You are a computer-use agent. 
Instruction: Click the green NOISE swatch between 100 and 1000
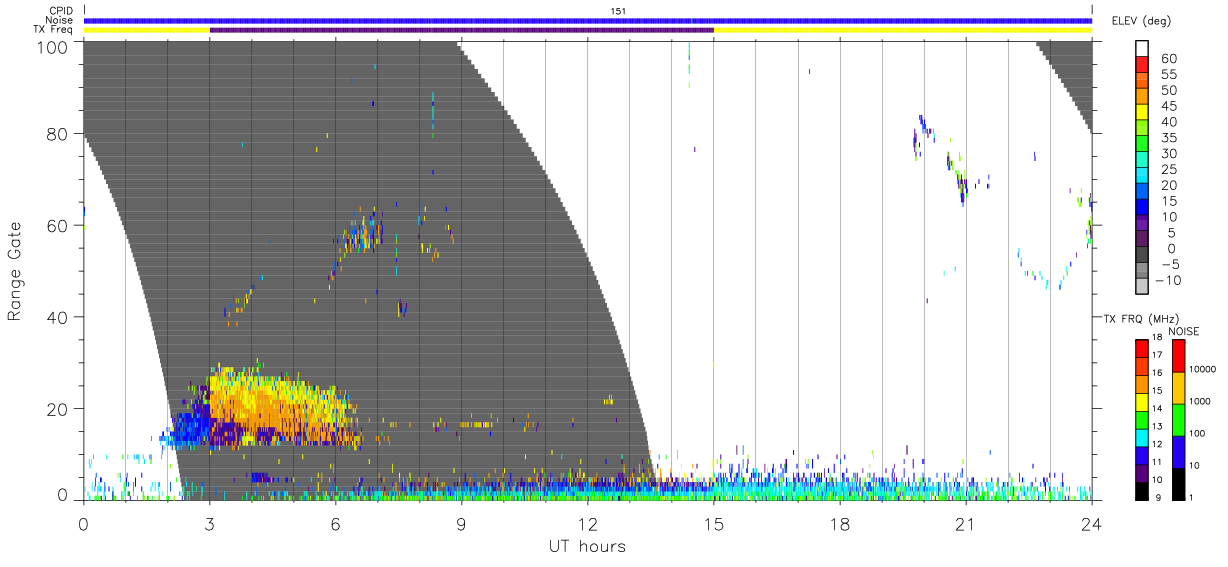coord(1179,419)
